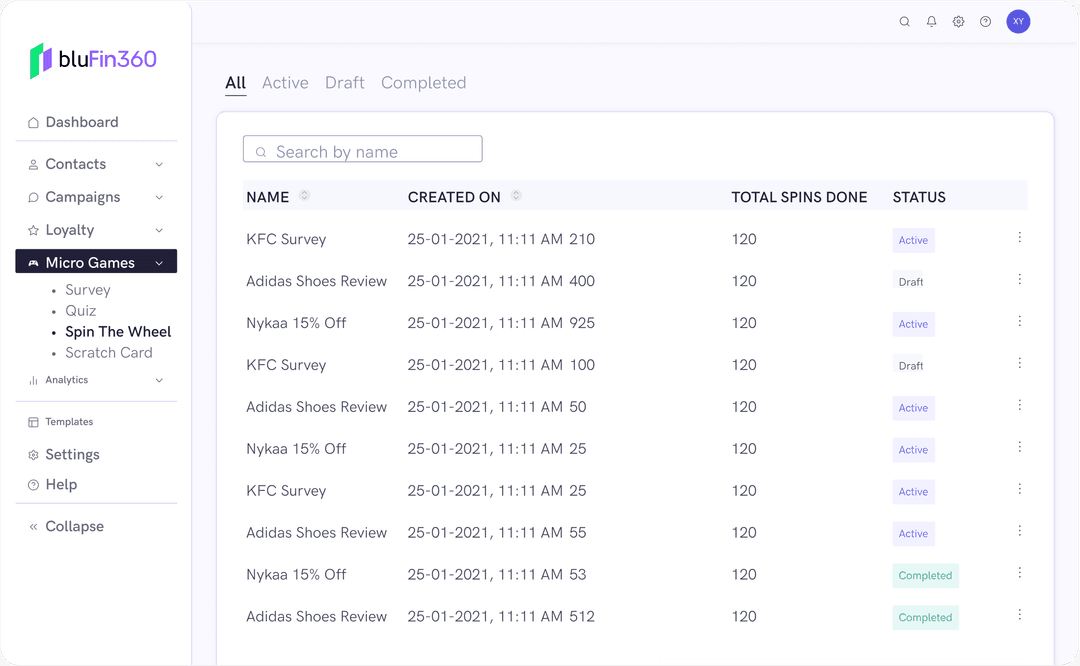
Task: Switch to the Active tab
Action: click(x=285, y=83)
